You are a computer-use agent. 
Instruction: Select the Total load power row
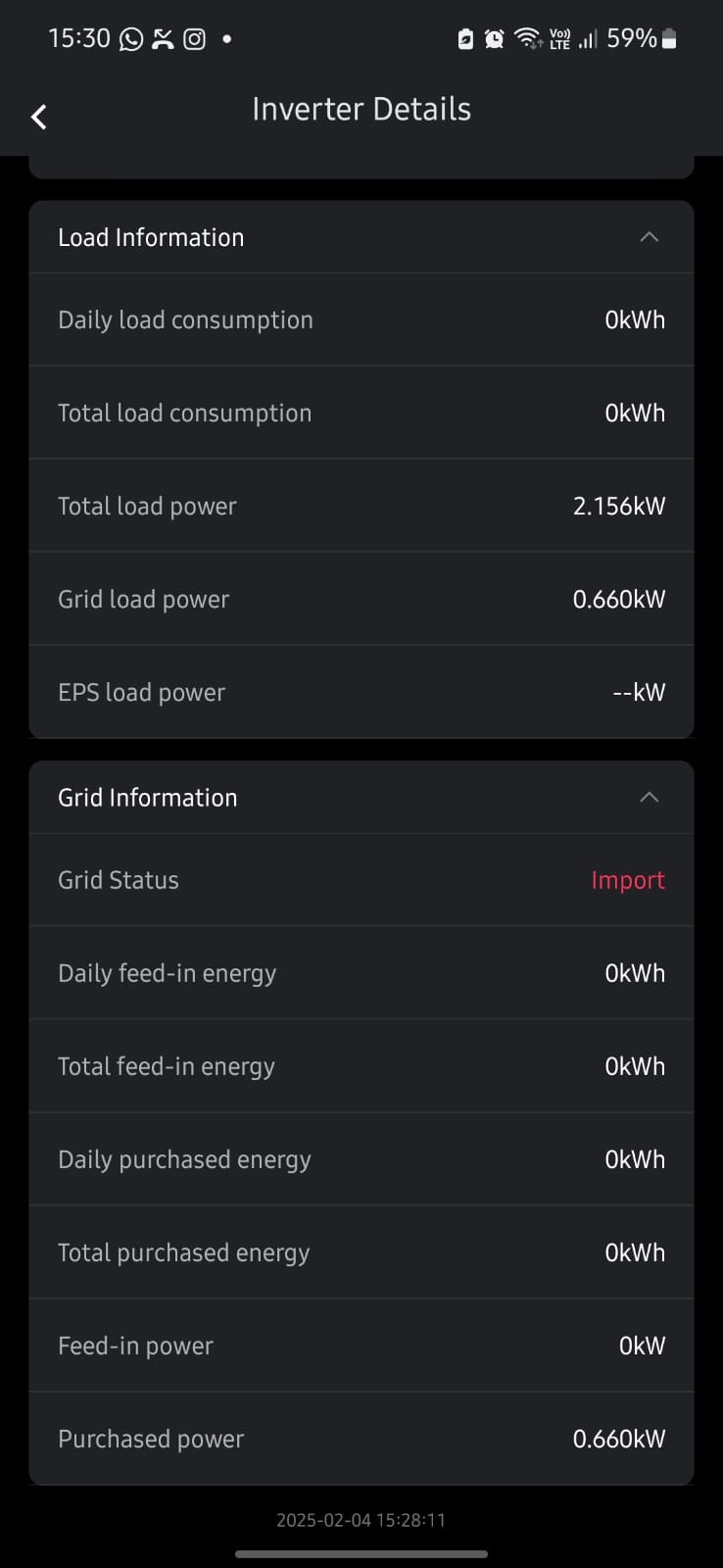(x=361, y=506)
